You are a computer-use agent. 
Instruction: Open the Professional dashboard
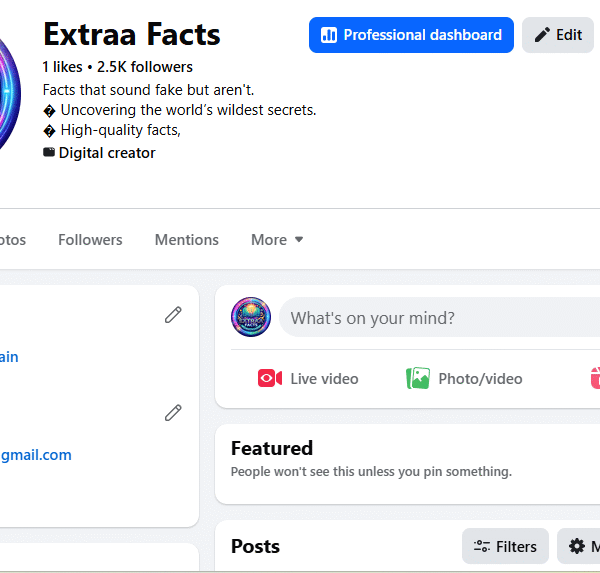(x=411, y=35)
